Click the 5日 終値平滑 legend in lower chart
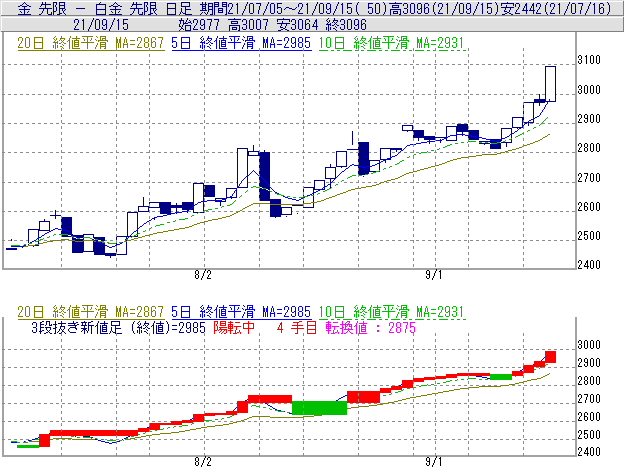Image resolution: width=624 pixels, height=475 pixels. coord(241,311)
